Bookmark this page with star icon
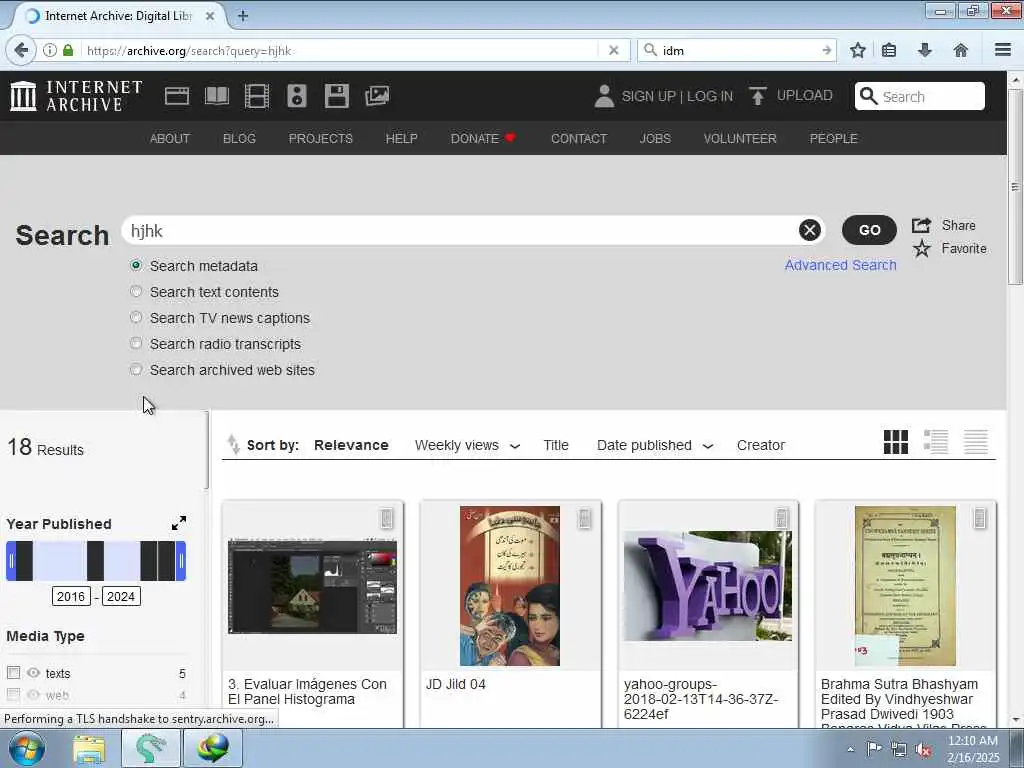Image resolution: width=1024 pixels, height=768 pixels. tap(857, 50)
